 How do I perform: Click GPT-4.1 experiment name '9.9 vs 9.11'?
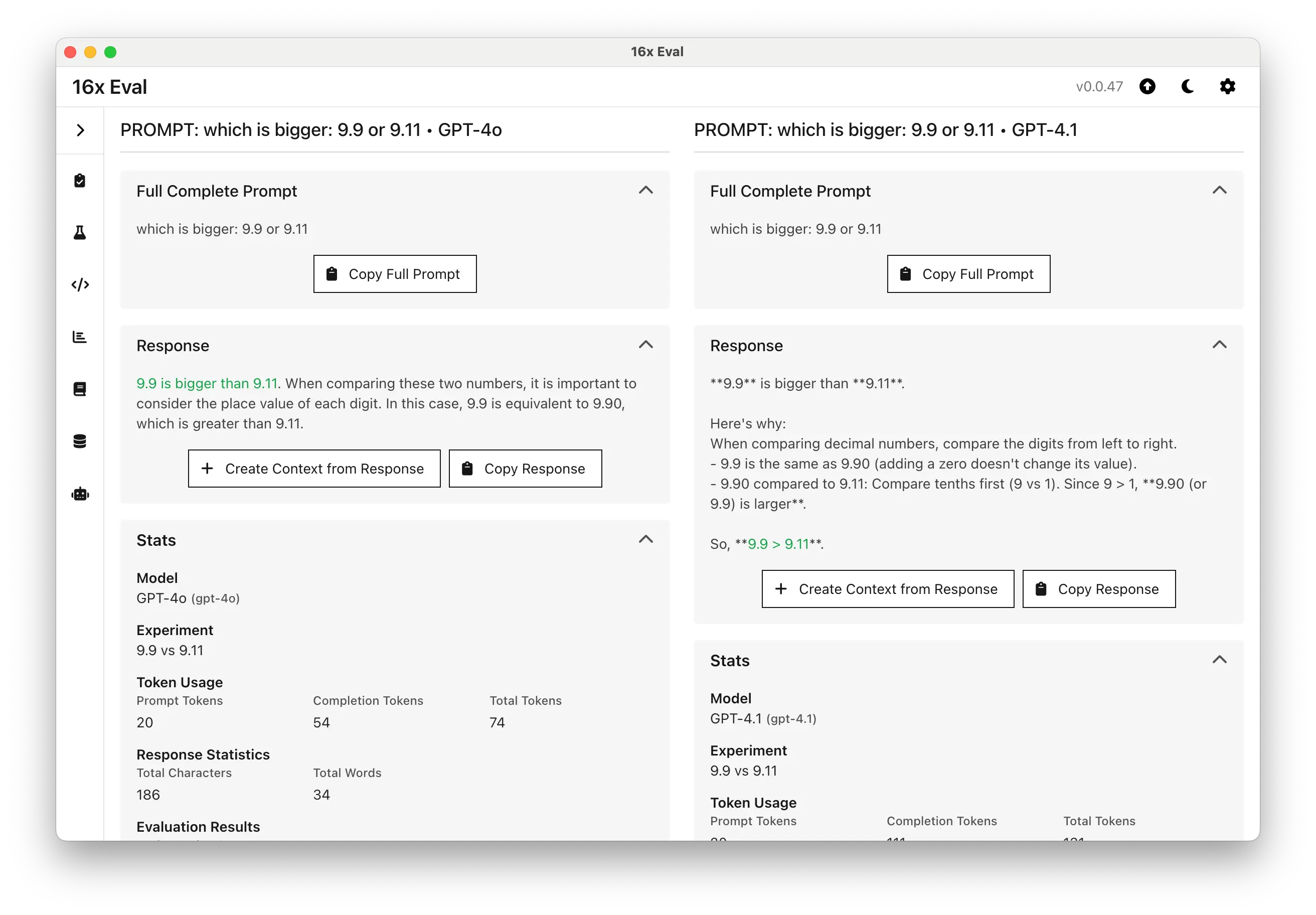(743, 771)
